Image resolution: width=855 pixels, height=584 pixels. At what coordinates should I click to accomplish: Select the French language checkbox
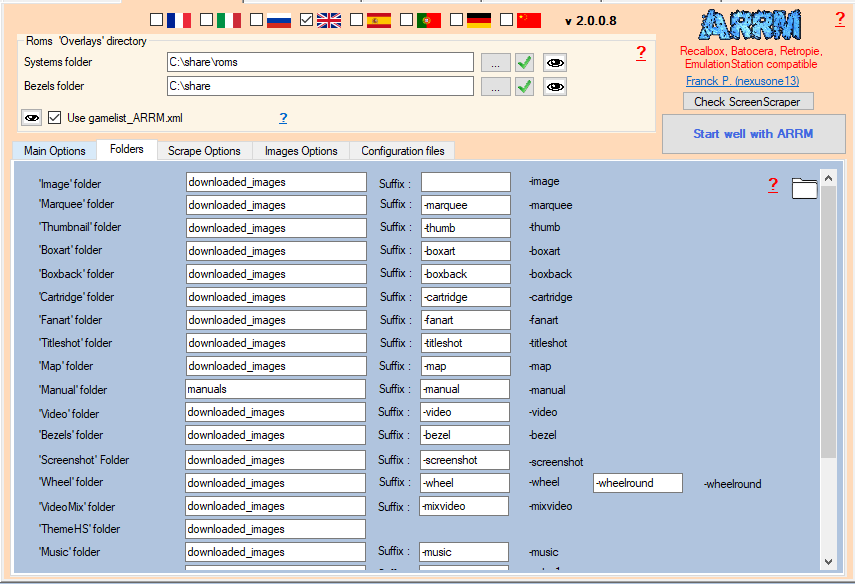coord(157,20)
